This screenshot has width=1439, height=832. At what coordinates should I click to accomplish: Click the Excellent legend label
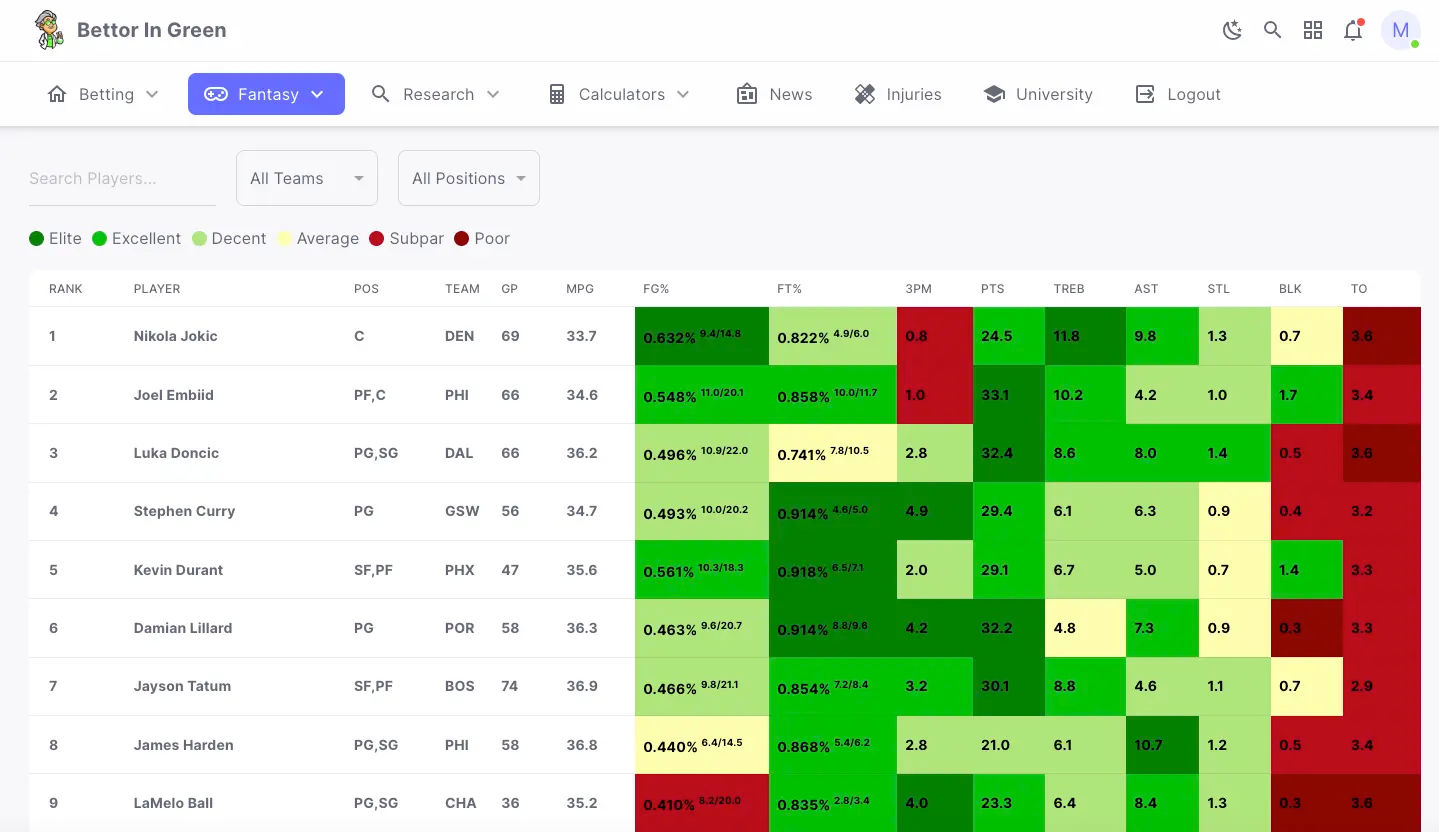146,238
